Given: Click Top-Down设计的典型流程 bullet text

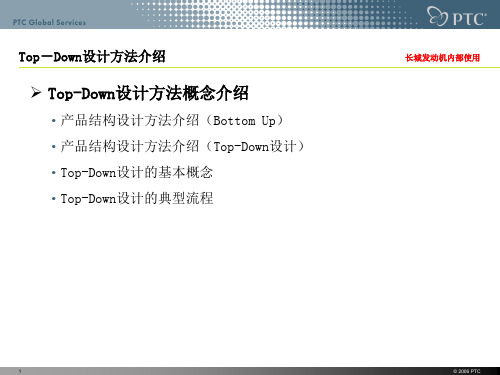Looking at the screenshot, I should tap(137, 198).
